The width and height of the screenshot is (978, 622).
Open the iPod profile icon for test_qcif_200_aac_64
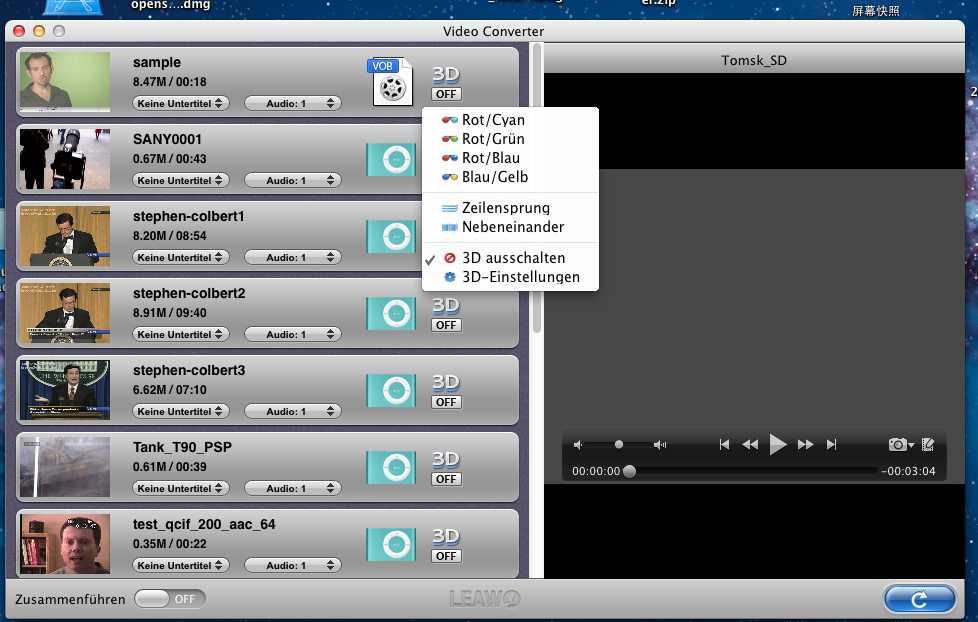point(391,545)
